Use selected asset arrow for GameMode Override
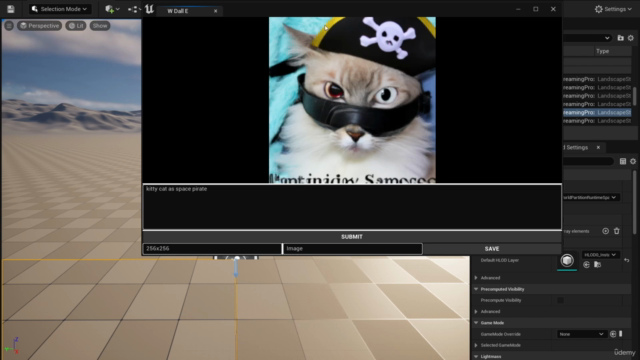 click(x=613, y=334)
